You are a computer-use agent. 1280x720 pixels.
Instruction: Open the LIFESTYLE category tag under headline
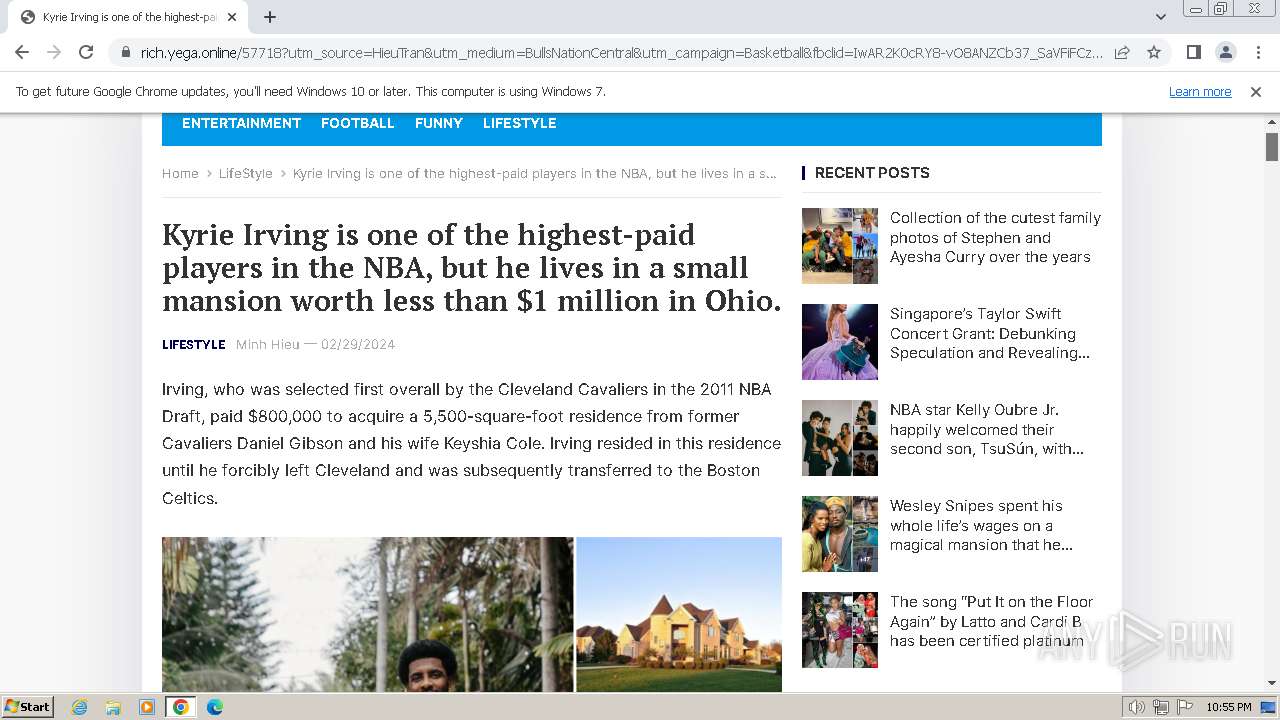tap(194, 344)
